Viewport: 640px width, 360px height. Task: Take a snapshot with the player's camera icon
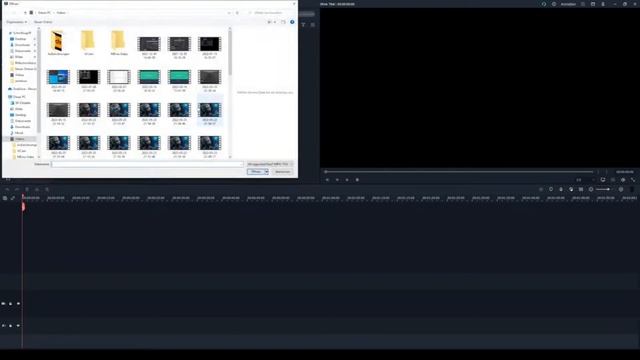613,180
